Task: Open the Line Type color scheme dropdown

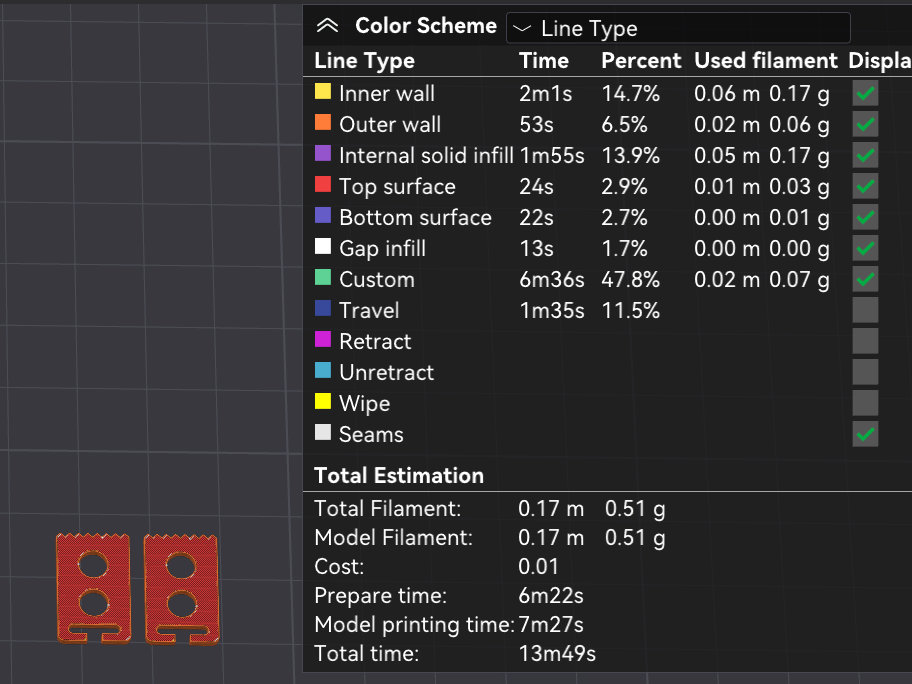Action: 678,28
